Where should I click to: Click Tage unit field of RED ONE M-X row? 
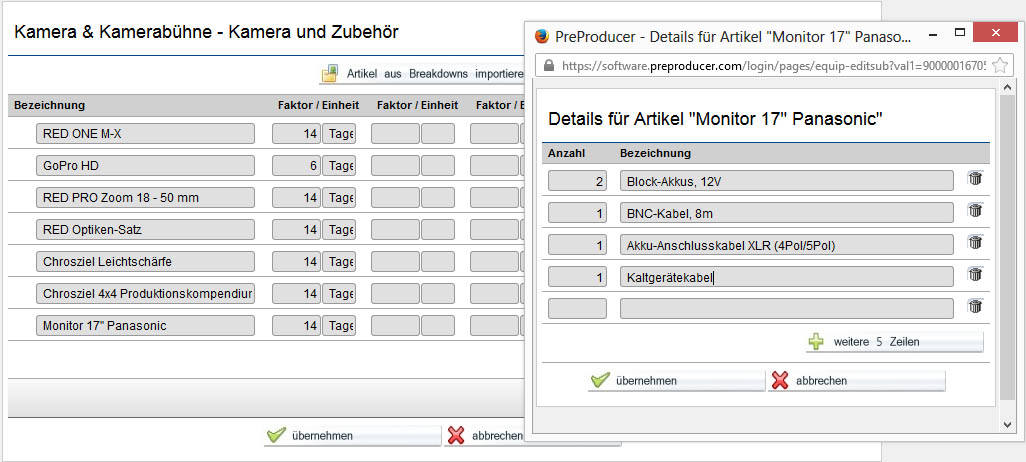coord(339,133)
